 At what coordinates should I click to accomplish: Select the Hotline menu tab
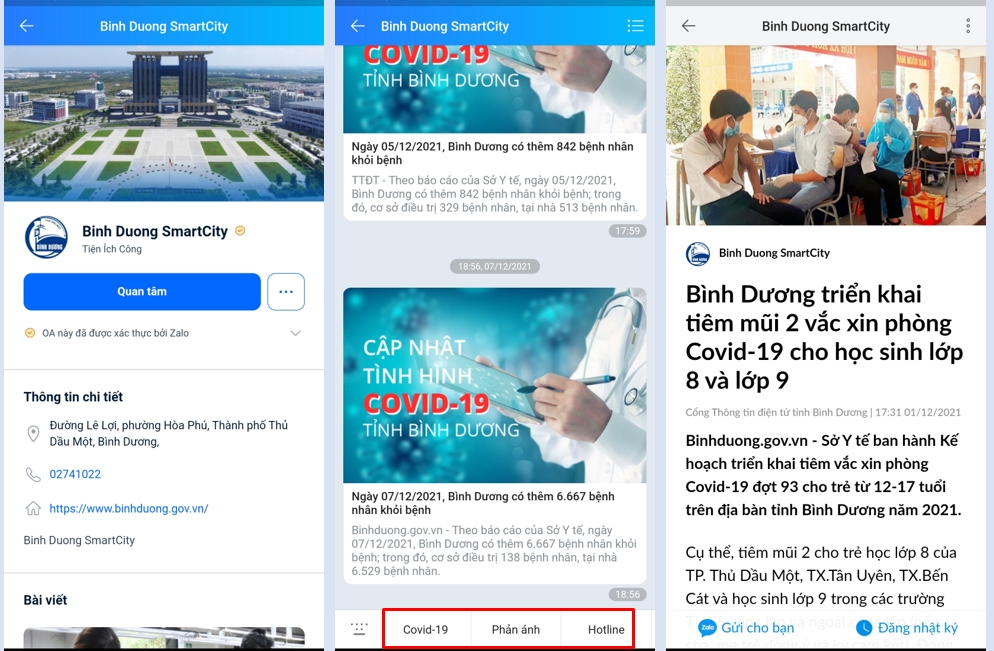[x=606, y=629]
